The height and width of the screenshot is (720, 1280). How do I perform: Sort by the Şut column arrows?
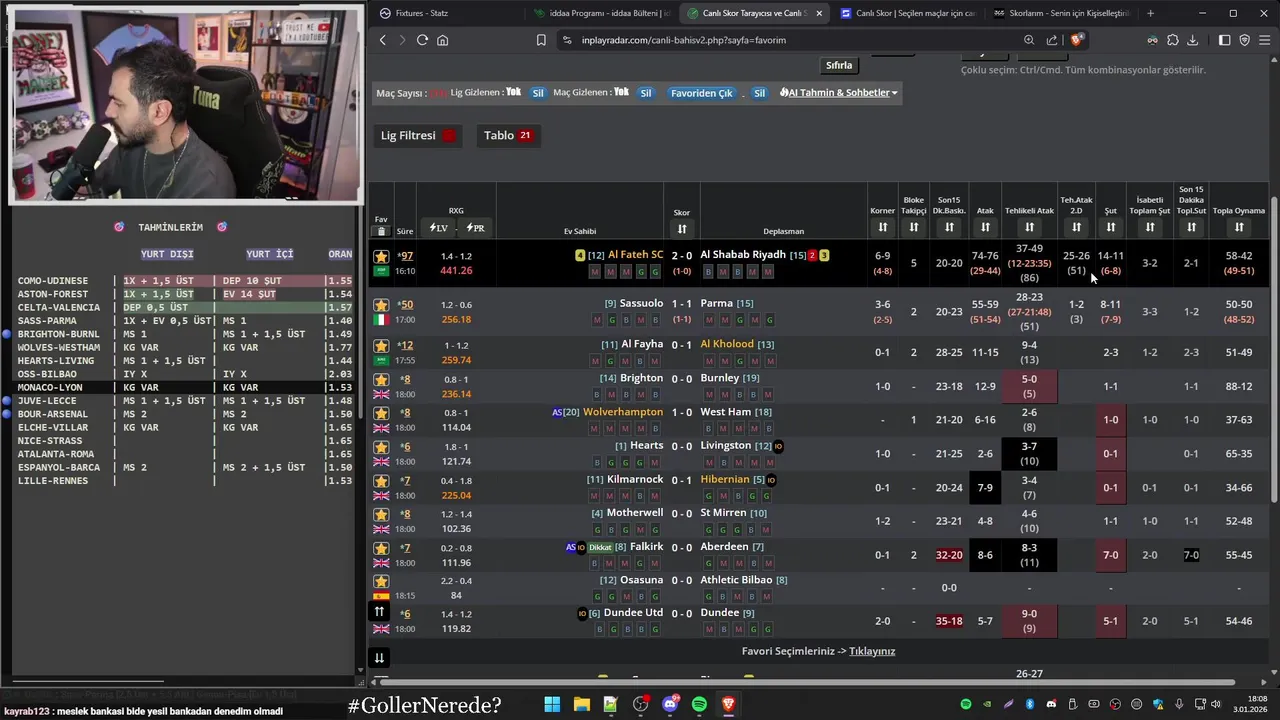point(1110,228)
